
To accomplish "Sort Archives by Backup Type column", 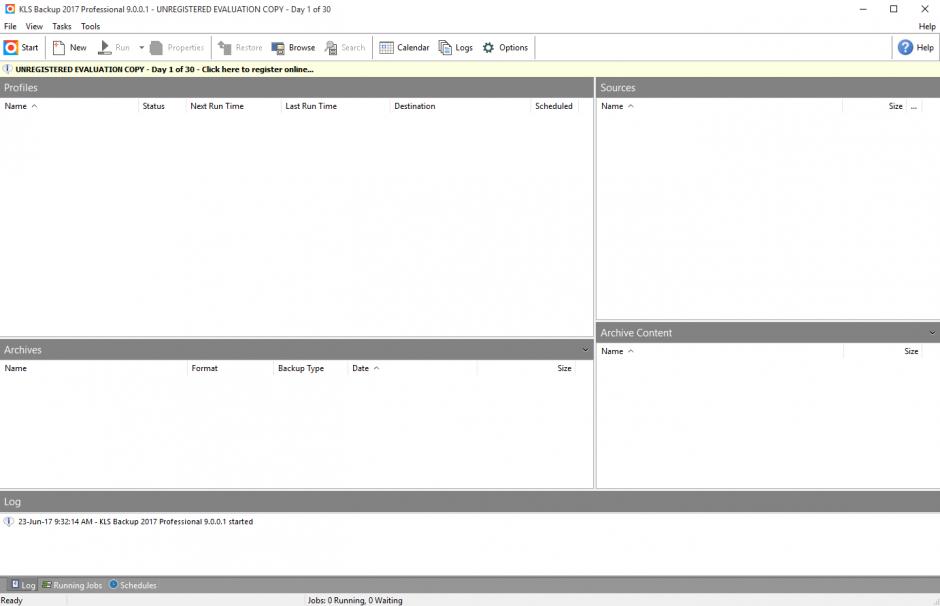I will tap(311, 368).
